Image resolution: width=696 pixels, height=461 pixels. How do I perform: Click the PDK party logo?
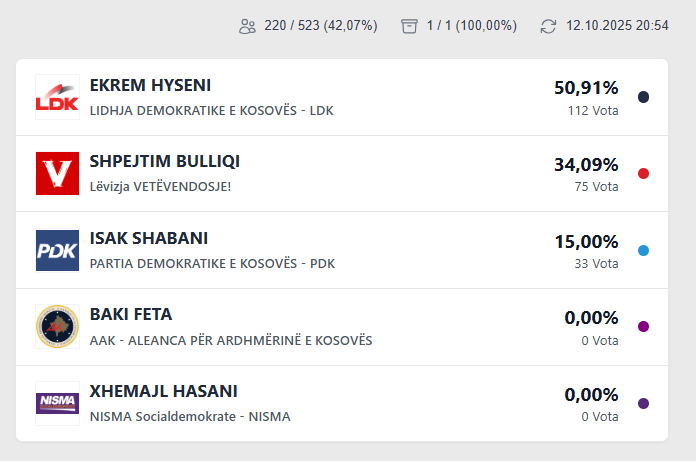click(x=57, y=250)
